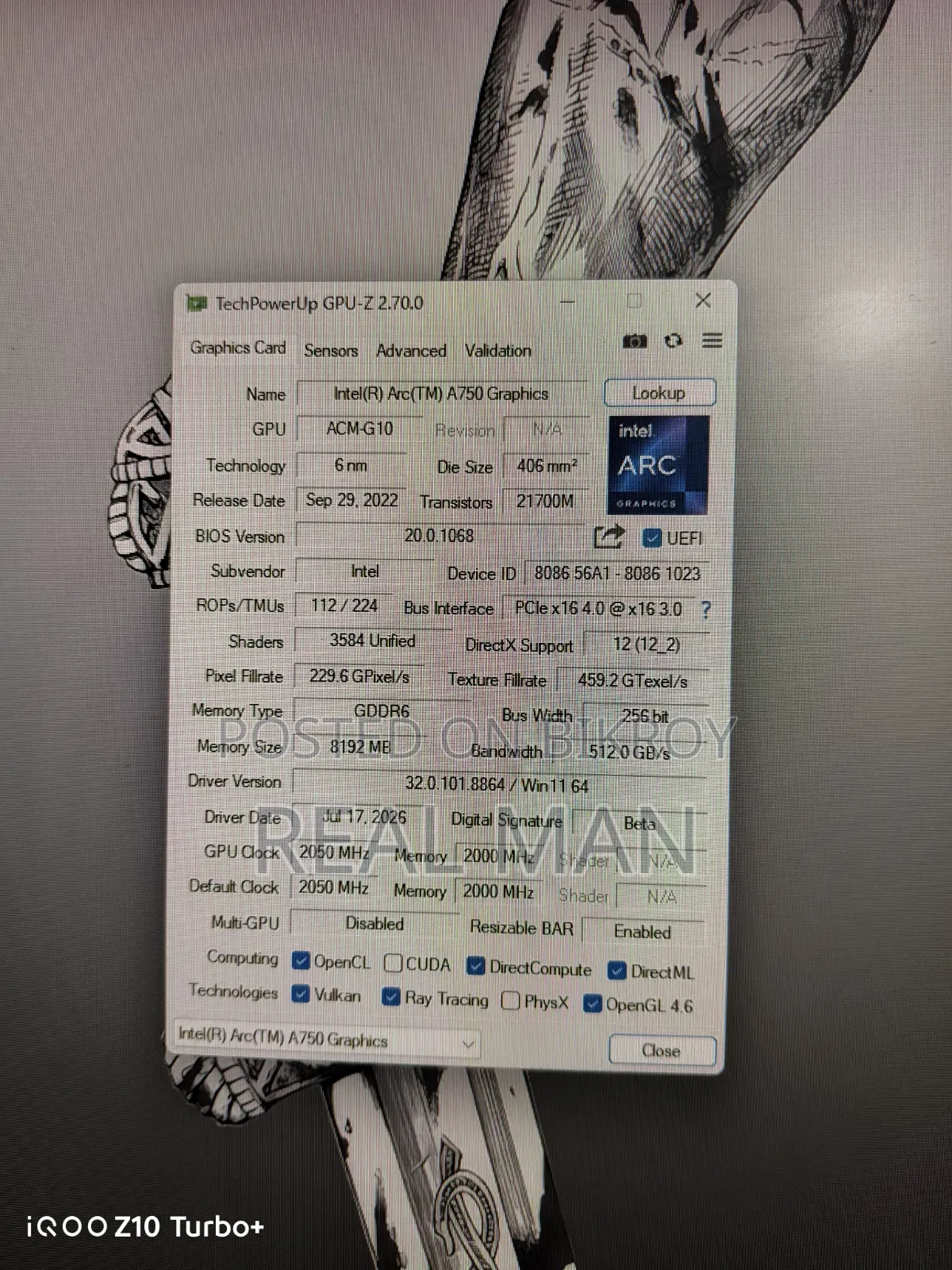Click the Close button at bottom
952x1270 pixels.
coord(662,1051)
